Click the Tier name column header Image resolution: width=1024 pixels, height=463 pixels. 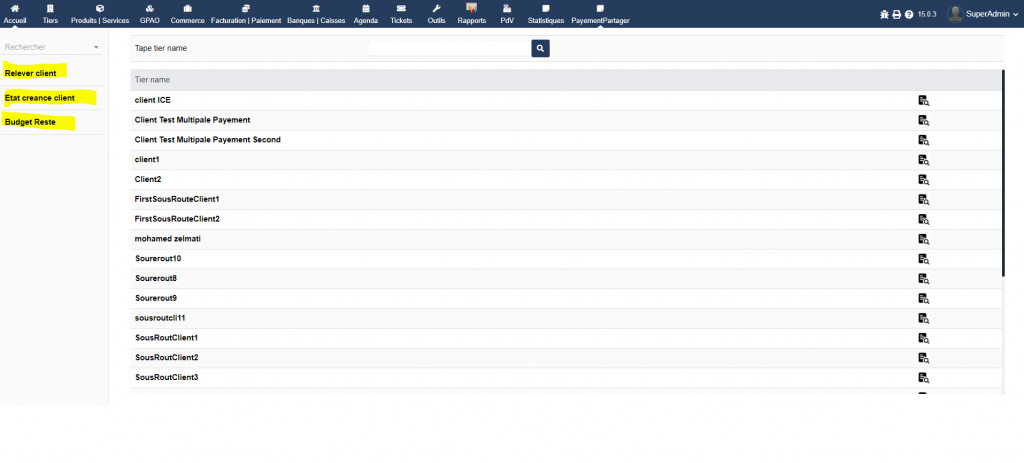pyautogui.click(x=152, y=80)
